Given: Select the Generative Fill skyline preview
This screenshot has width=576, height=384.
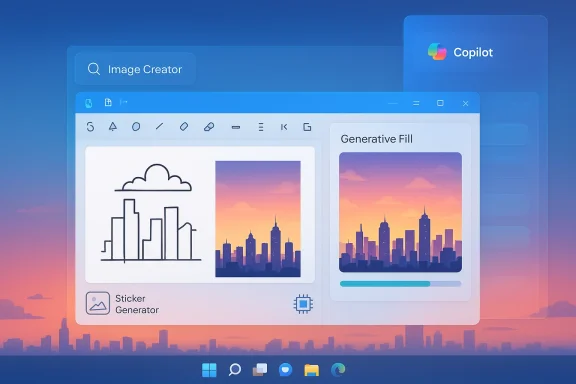Looking at the screenshot, I should (400, 212).
